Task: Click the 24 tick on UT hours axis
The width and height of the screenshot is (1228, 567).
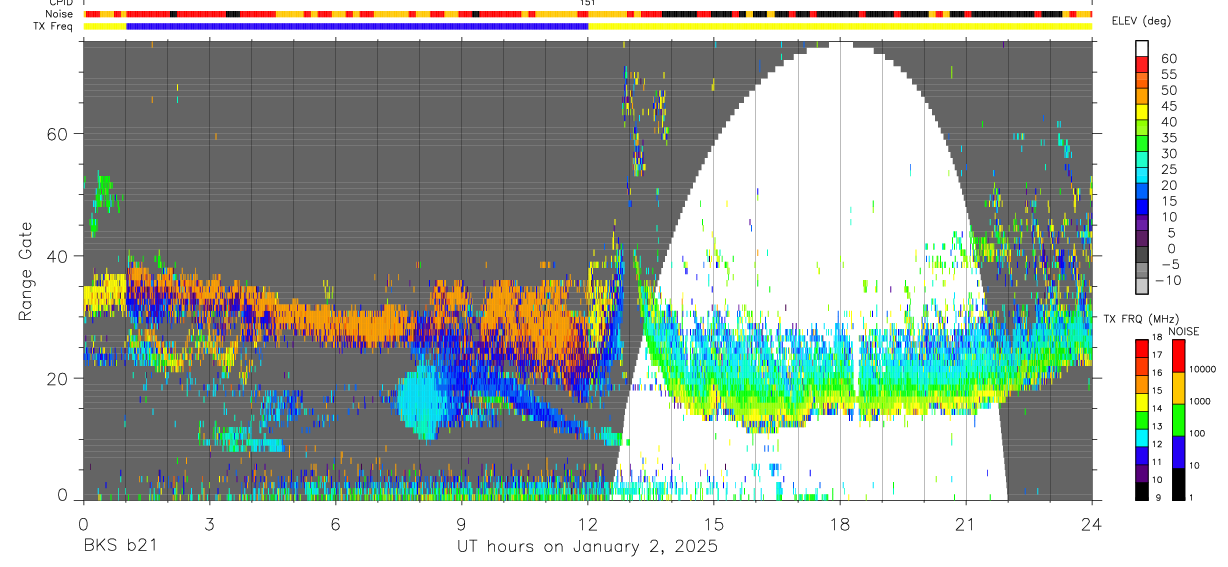Action: [x=1092, y=524]
